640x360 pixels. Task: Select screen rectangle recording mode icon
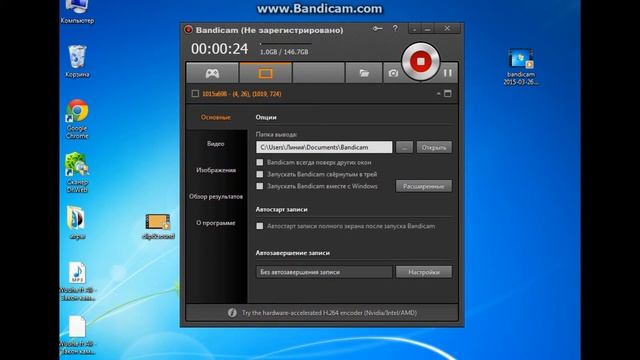tap(265, 73)
